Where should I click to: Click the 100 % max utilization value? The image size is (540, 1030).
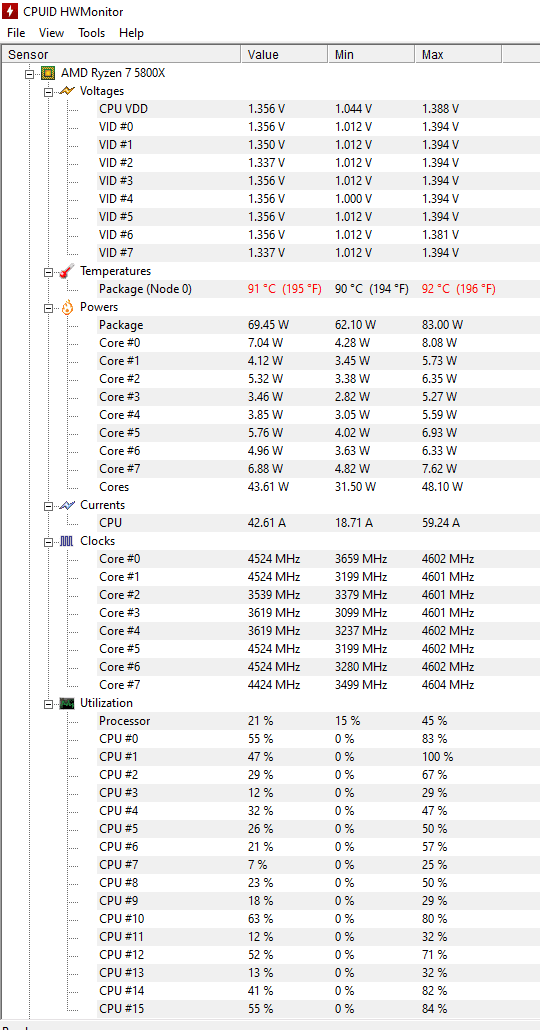click(x=438, y=757)
